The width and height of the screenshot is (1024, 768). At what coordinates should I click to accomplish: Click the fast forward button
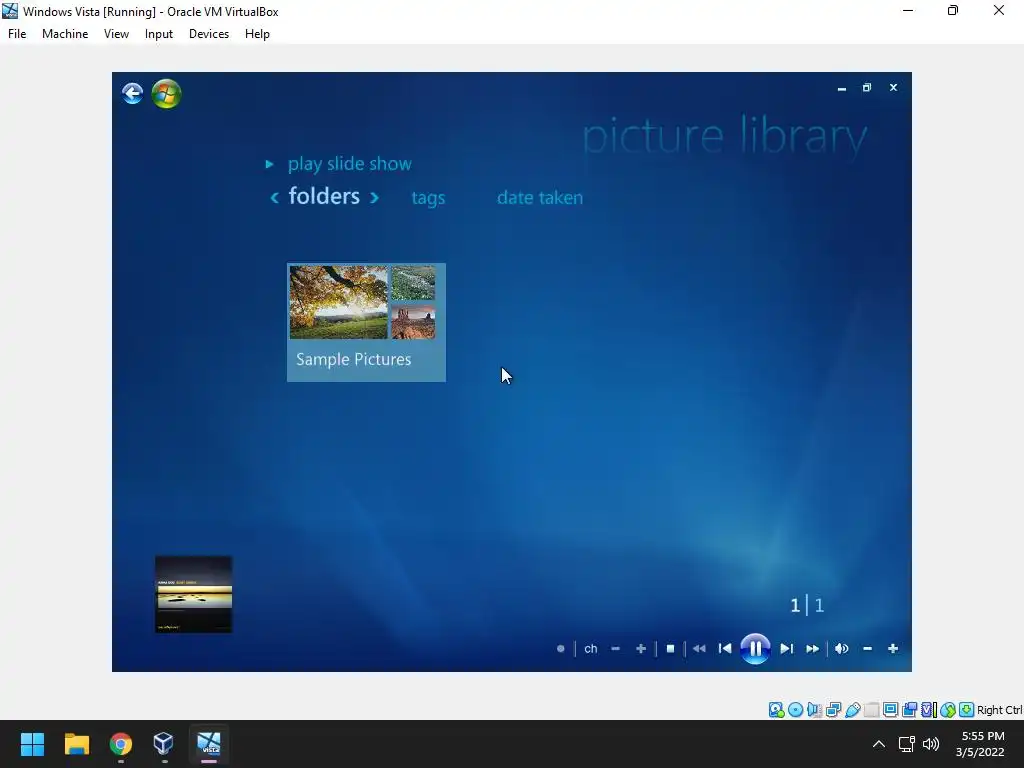pyautogui.click(x=812, y=648)
